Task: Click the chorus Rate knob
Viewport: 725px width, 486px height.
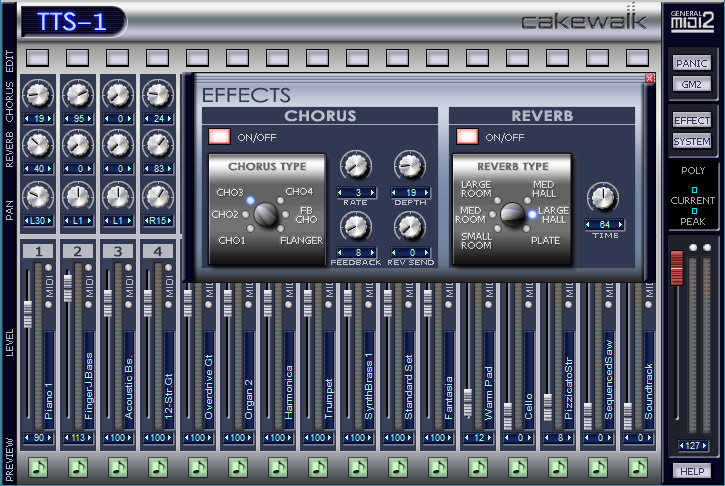Action: 356,166
